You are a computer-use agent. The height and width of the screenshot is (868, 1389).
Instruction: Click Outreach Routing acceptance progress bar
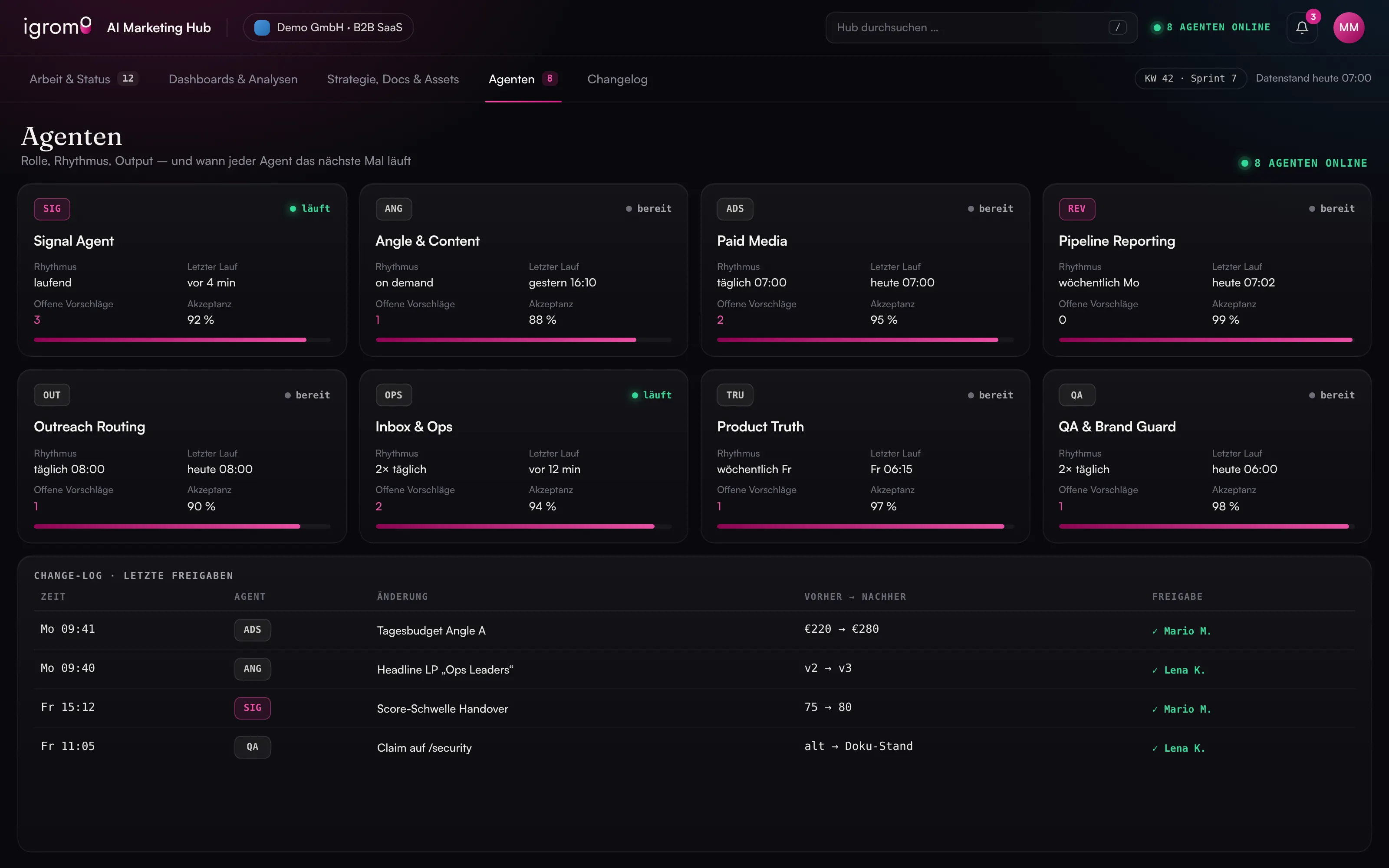click(x=182, y=526)
